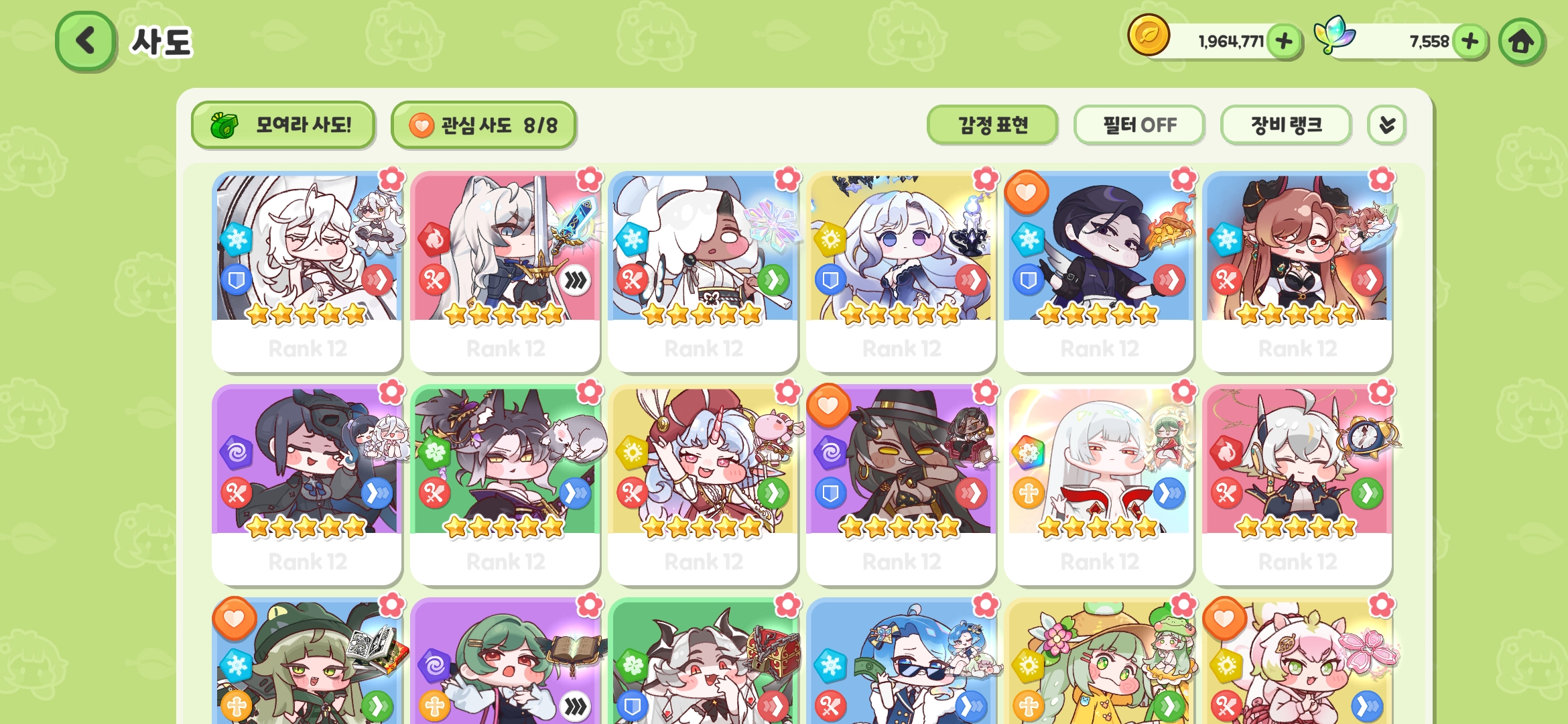Add crystals with the plus button
This screenshot has width=1568, height=724.
coord(1469,42)
